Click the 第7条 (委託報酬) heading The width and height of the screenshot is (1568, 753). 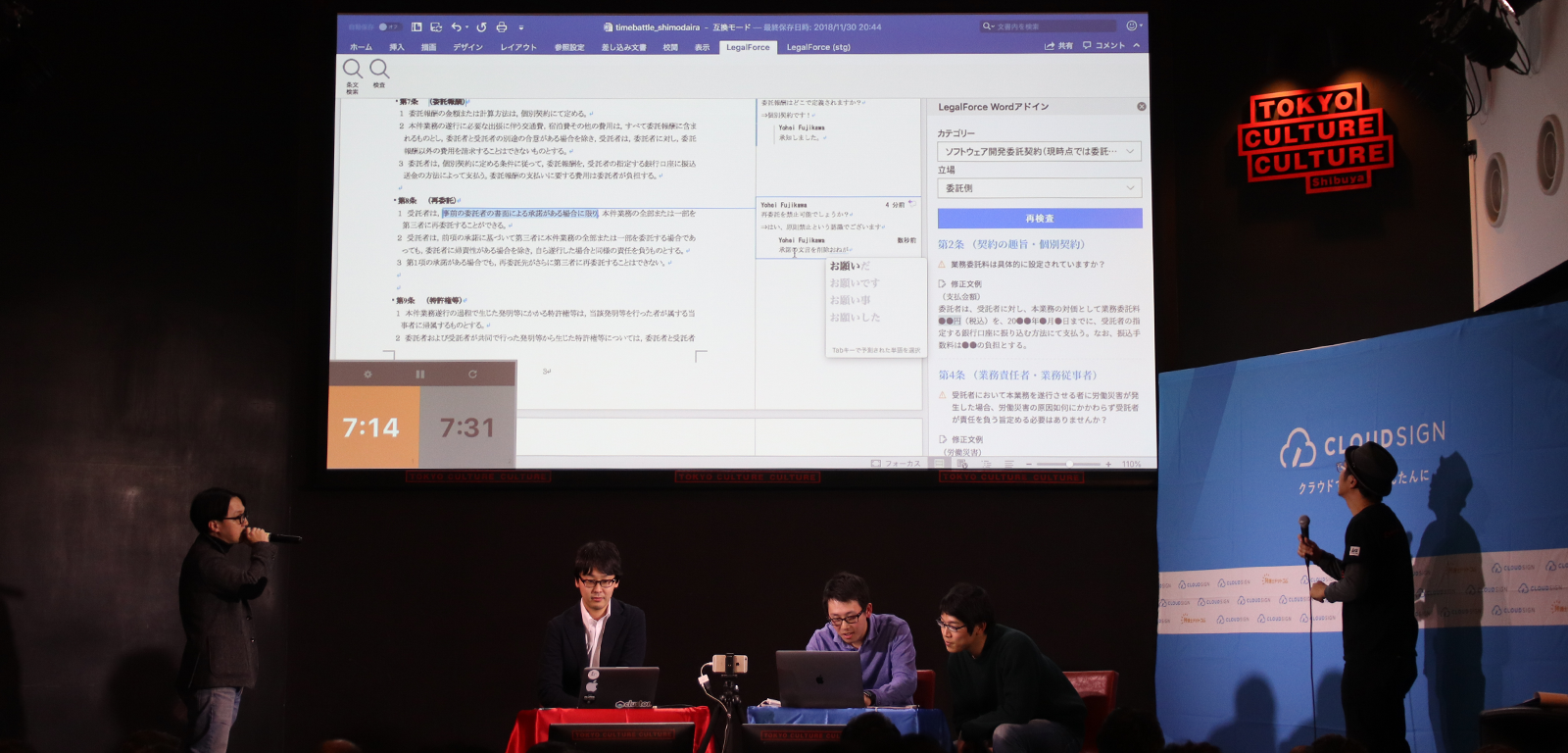432,101
